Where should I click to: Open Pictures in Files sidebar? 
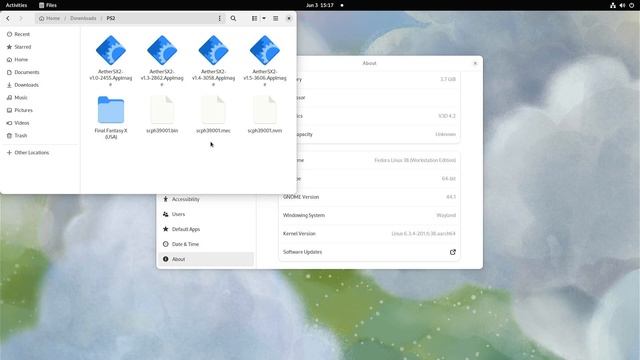point(40,110)
